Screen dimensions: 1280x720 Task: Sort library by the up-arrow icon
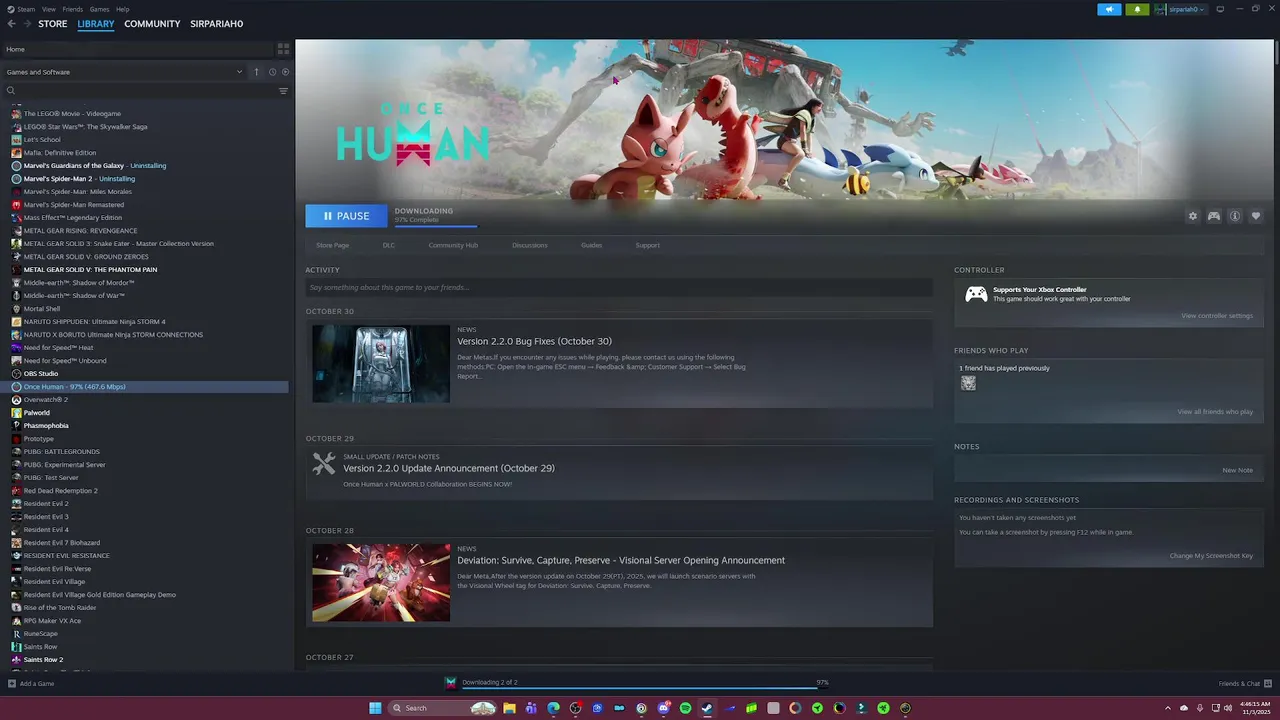(x=256, y=72)
